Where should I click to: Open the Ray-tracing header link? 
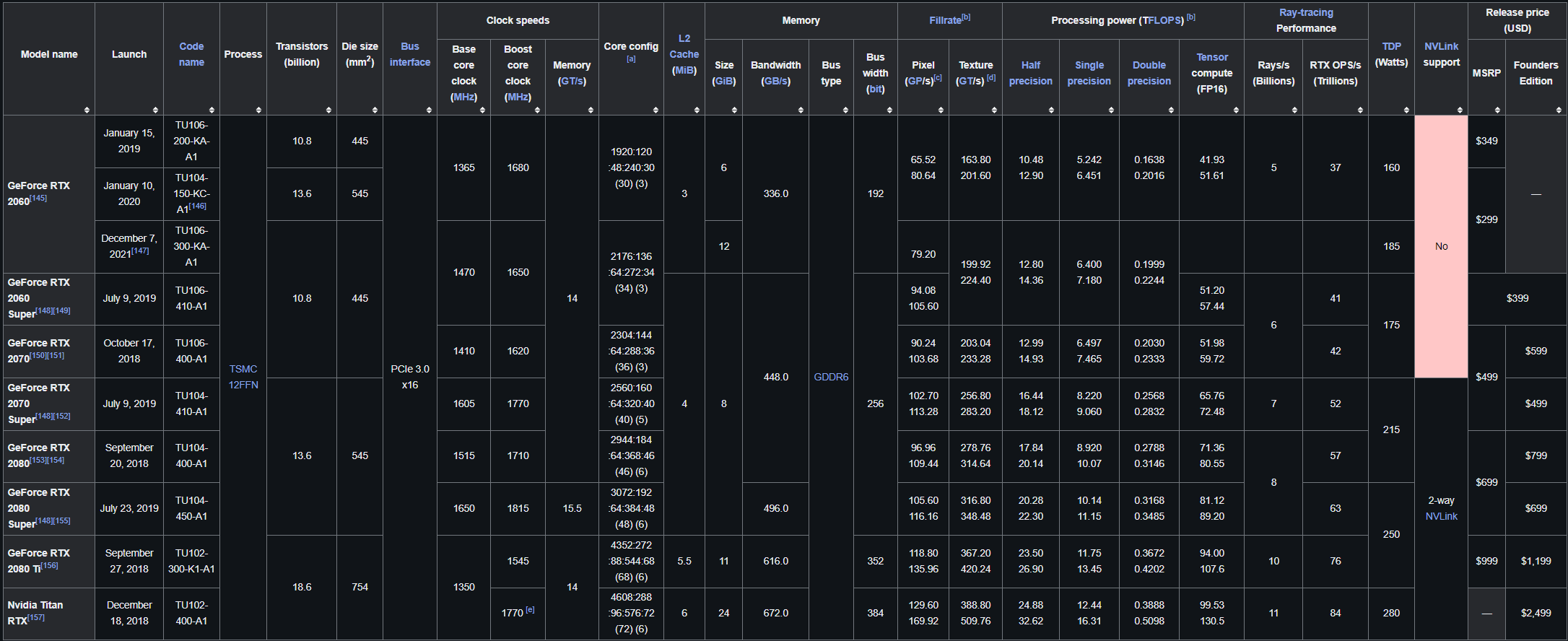click(1306, 12)
